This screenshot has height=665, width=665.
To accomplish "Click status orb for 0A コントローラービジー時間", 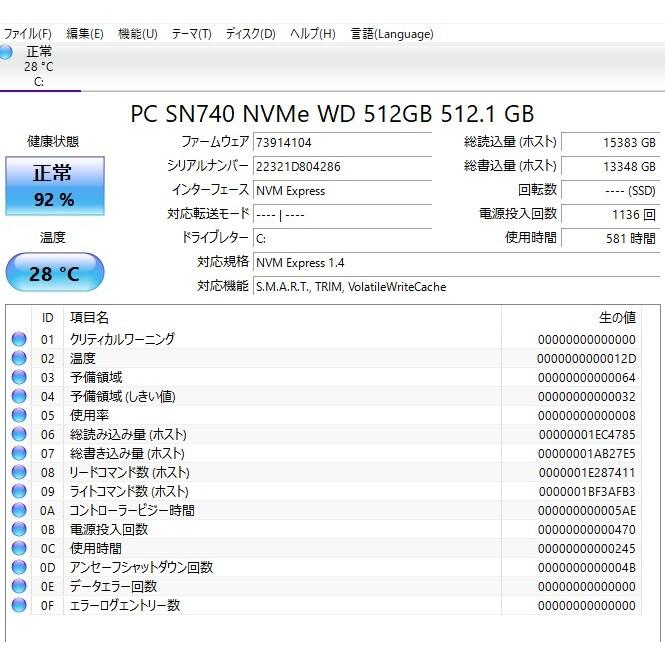I will [19, 510].
